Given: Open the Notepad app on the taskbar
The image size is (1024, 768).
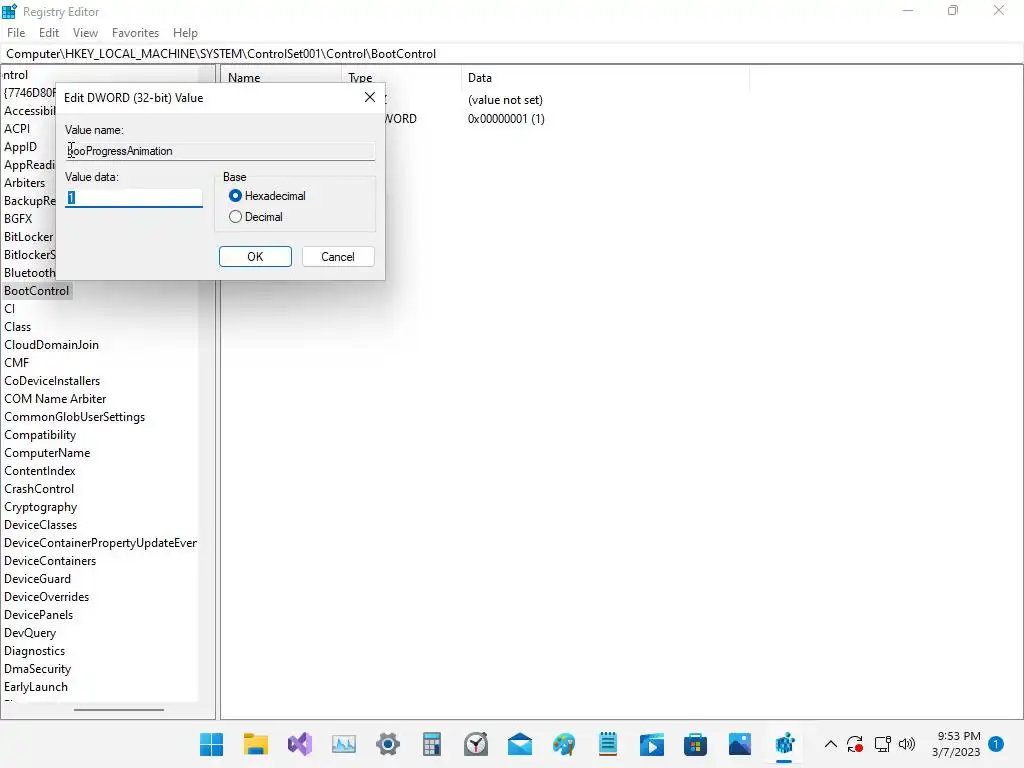Looking at the screenshot, I should 608,744.
